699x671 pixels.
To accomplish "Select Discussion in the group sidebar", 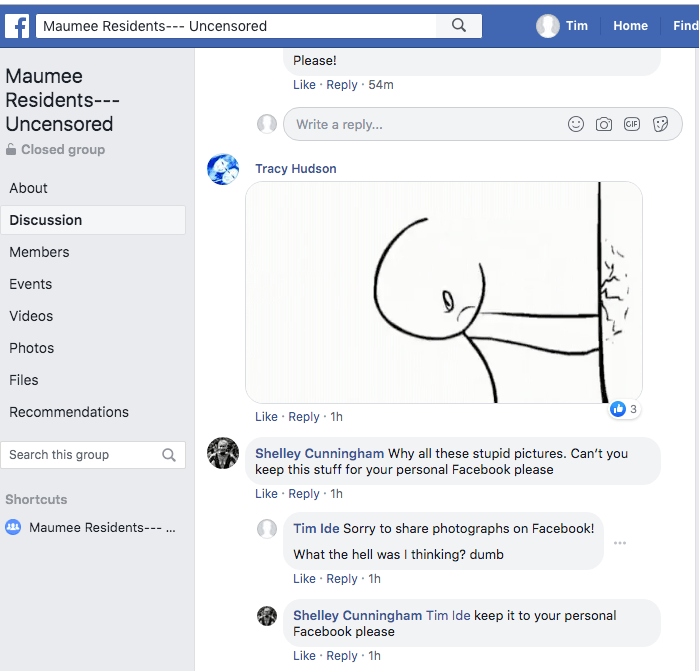I will pyautogui.click(x=46, y=220).
